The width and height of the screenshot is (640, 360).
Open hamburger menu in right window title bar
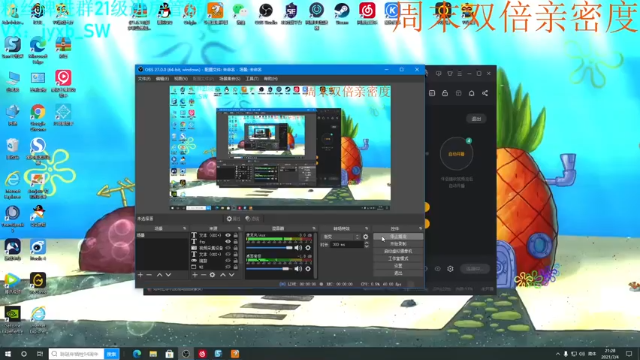[x=460, y=73]
